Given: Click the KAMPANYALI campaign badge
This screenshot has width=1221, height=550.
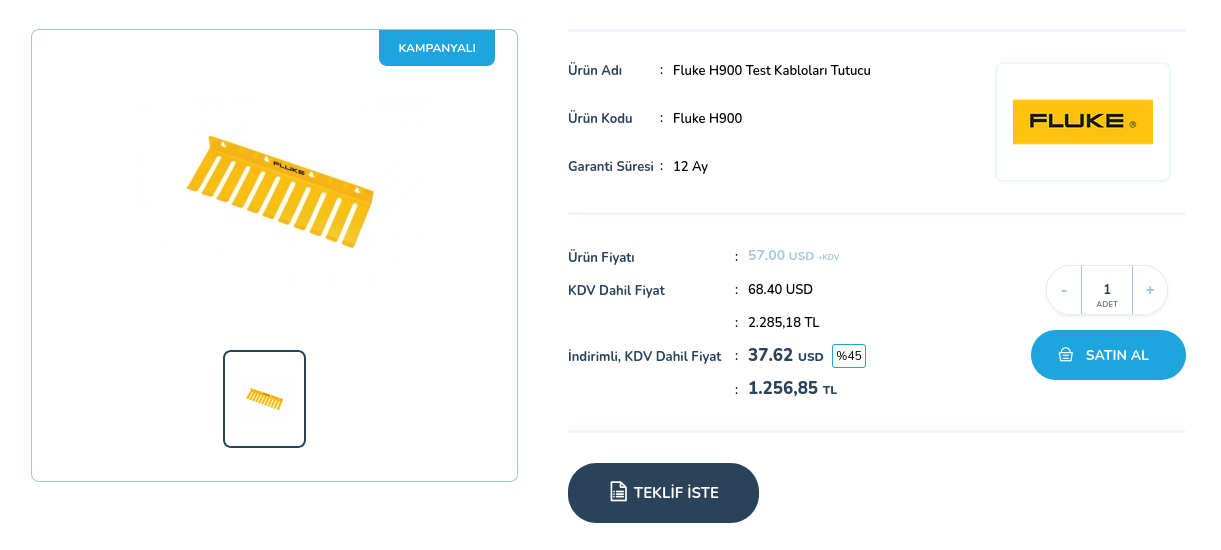Looking at the screenshot, I should coord(437,48).
